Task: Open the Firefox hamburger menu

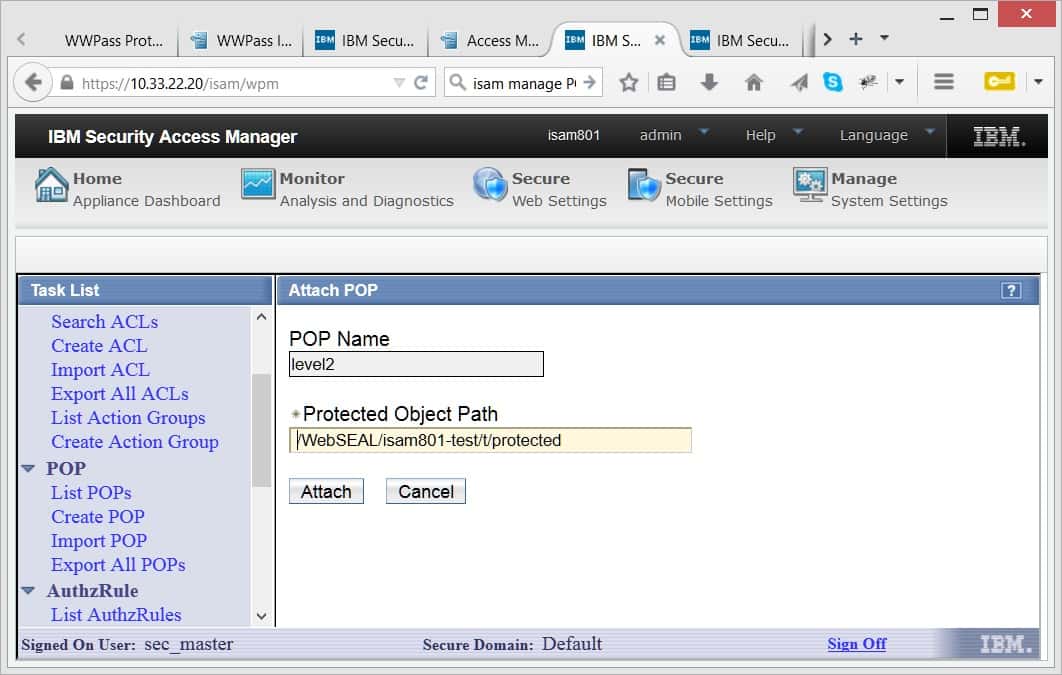Action: point(943,83)
